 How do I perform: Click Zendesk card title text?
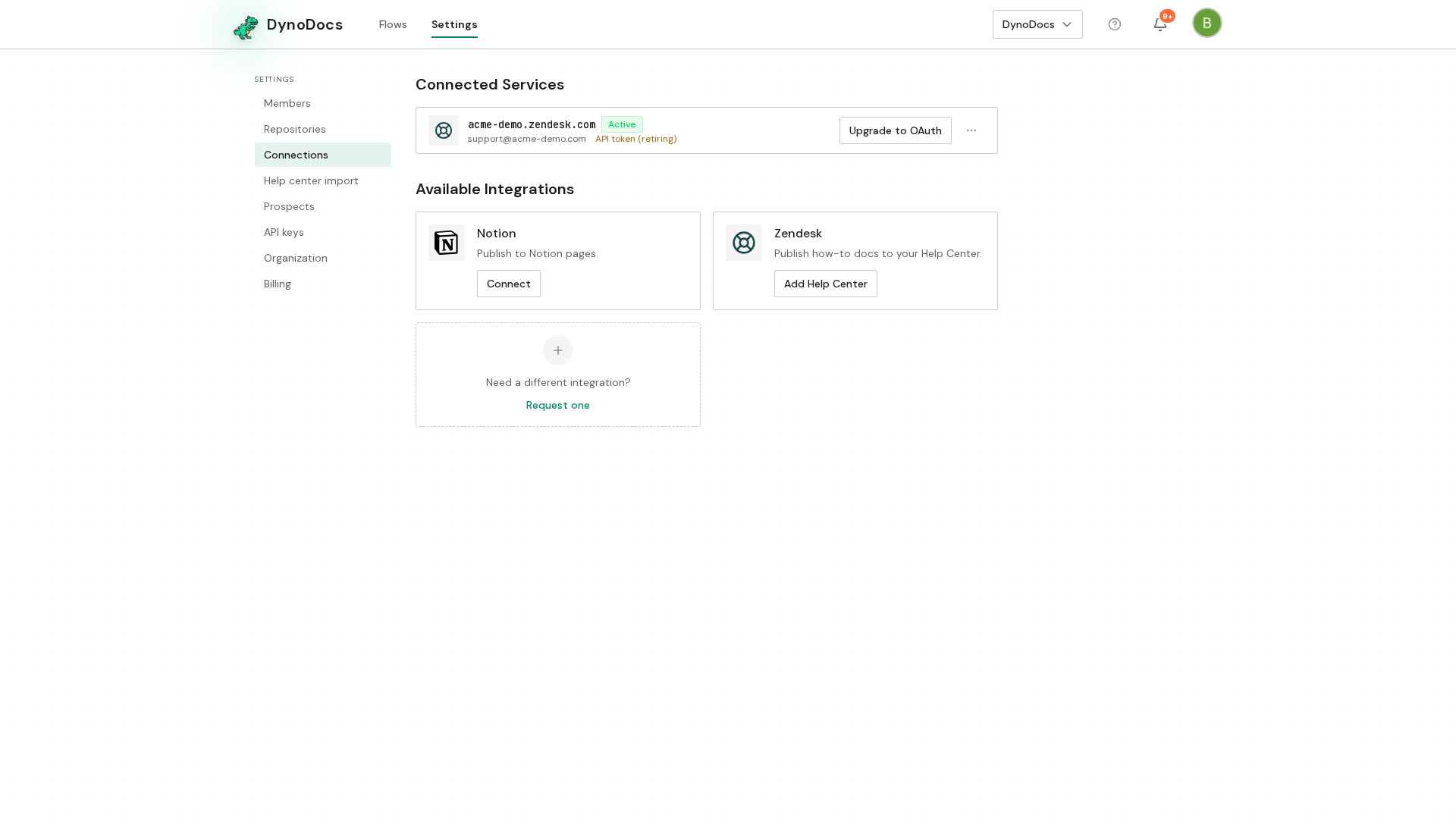coord(798,234)
